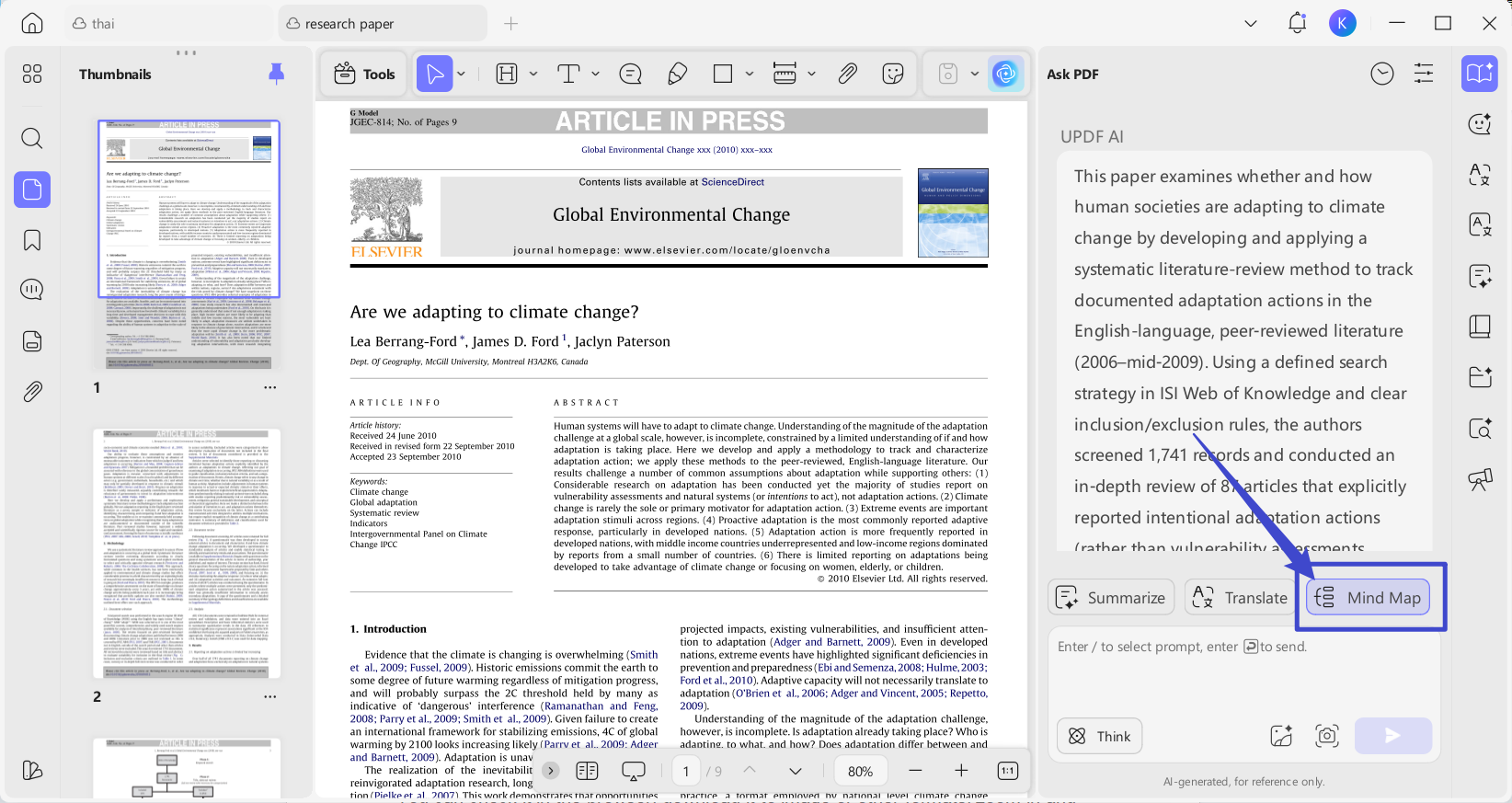
Task: Open the 80% zoom level box
Action: [x=861, y=771]
